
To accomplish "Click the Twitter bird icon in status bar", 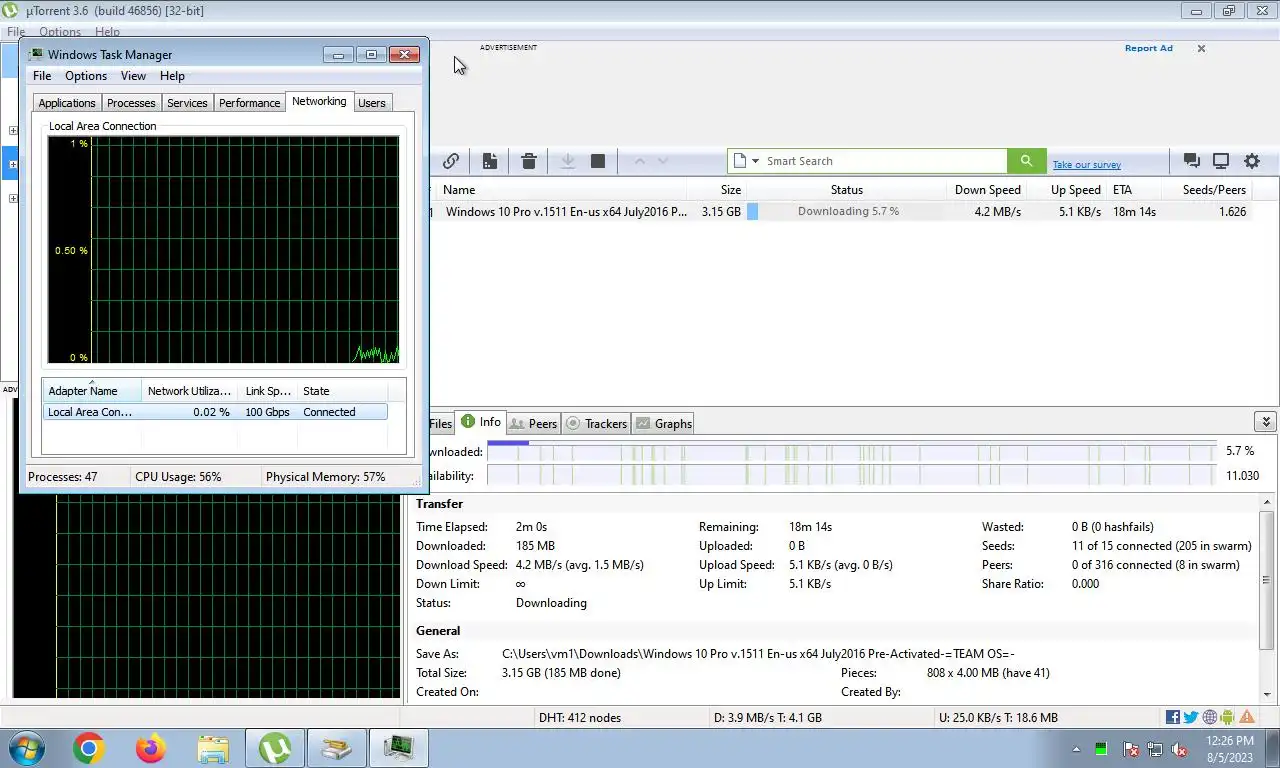I will tap(1191, 717).
